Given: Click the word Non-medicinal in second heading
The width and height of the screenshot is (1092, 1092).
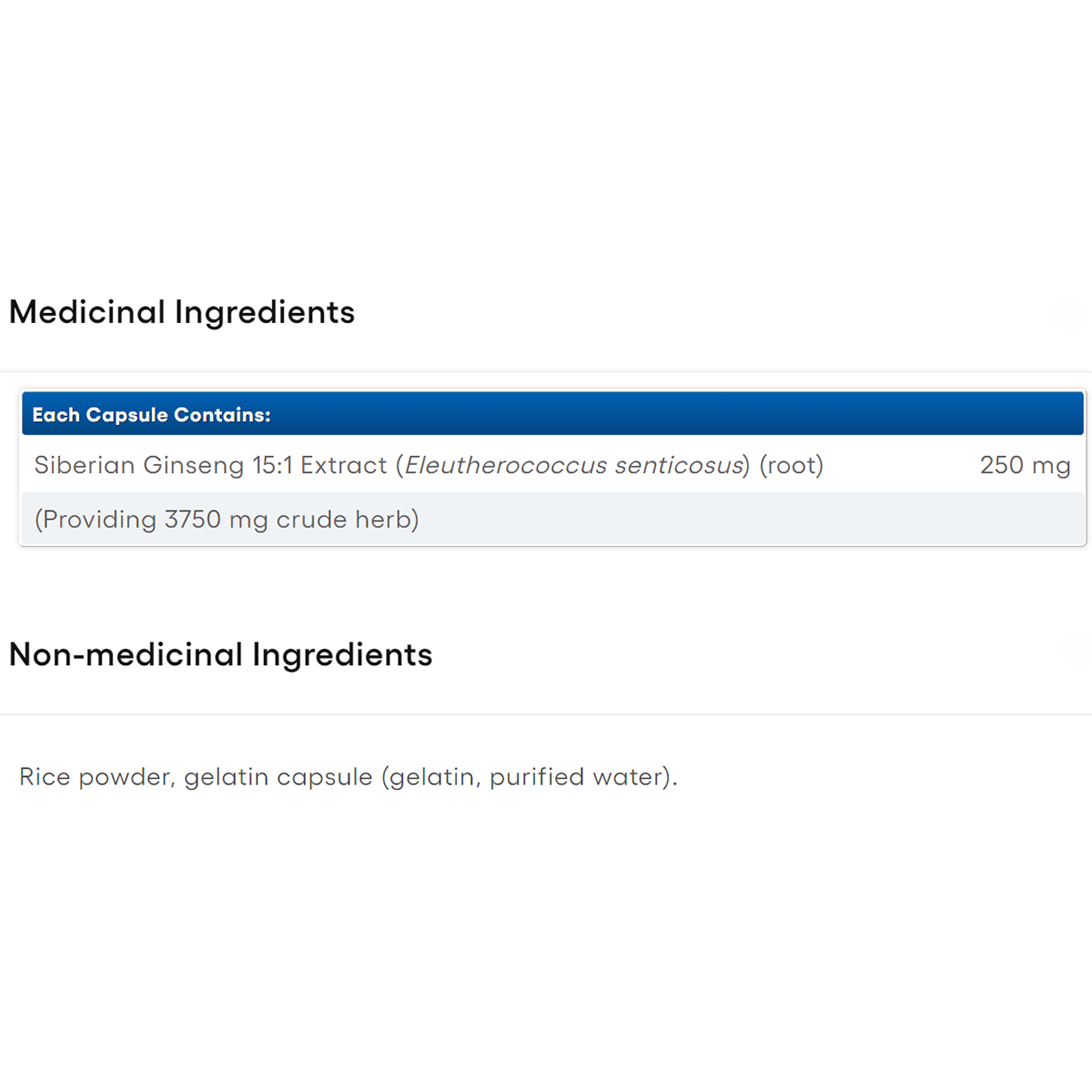Looking at the screenshot, I should click(x=126, y=655).
